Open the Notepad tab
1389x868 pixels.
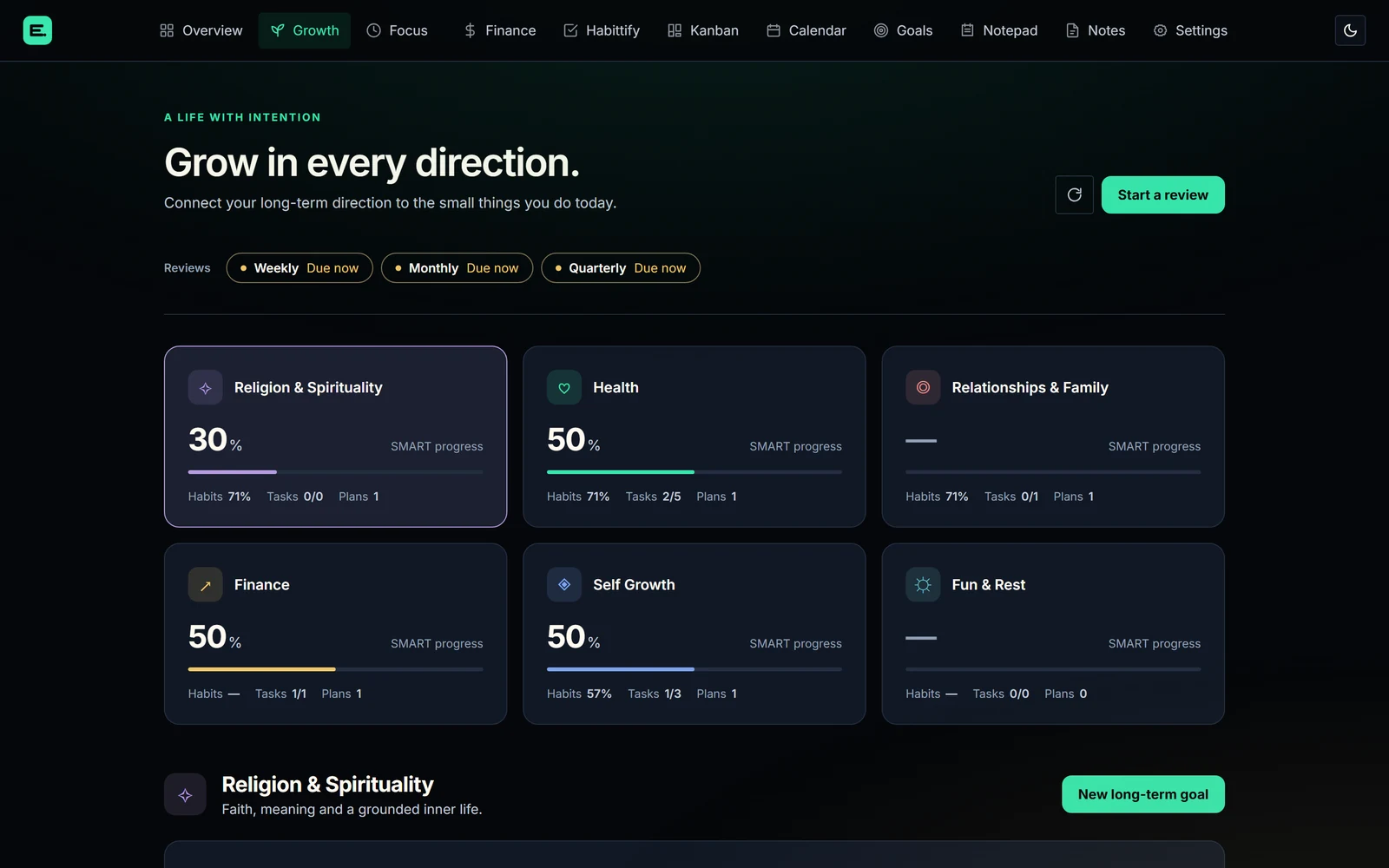pyautogui.click(x=999, y=30)
